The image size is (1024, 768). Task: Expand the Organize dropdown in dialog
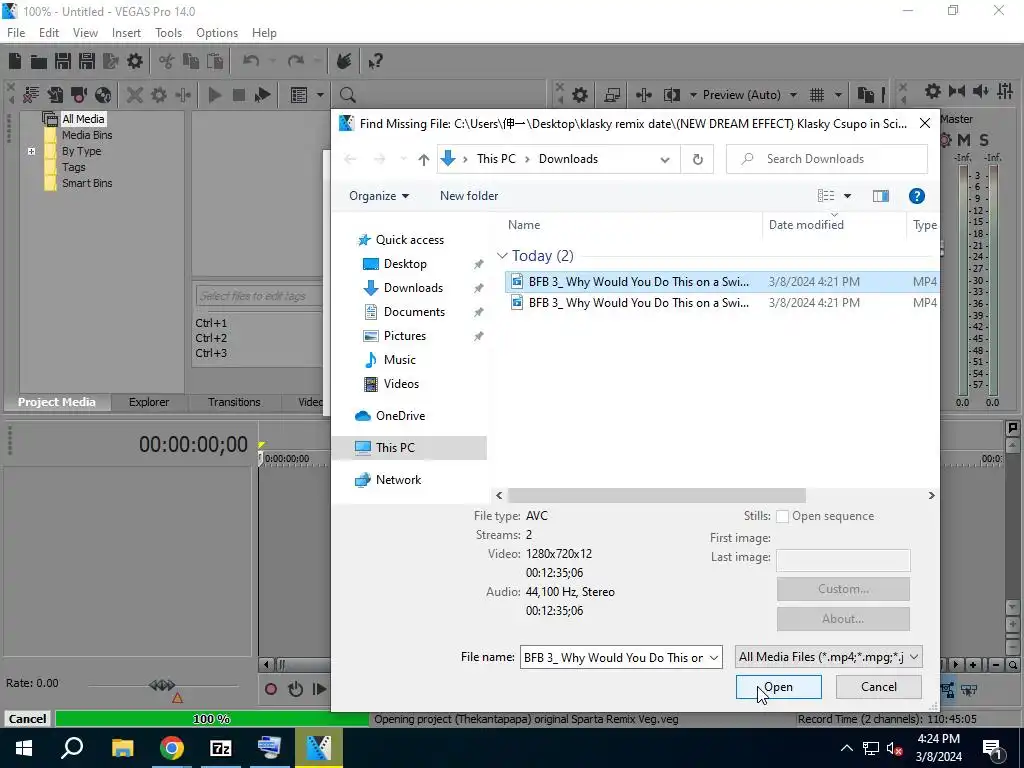click(379, 196)
